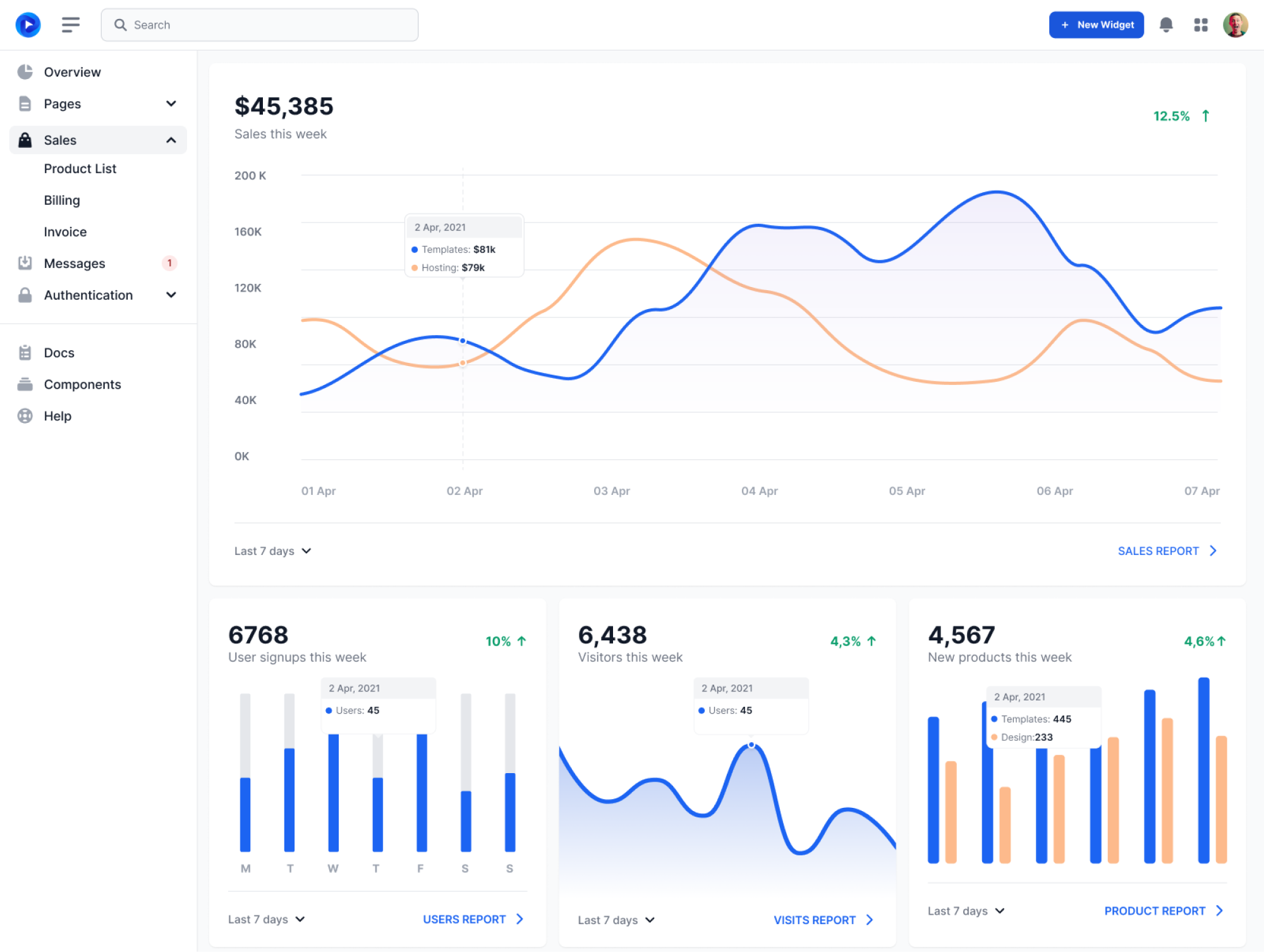Click the Help lifebuoy icon
The image size is (1264, 952).
(x=25, y=416)
